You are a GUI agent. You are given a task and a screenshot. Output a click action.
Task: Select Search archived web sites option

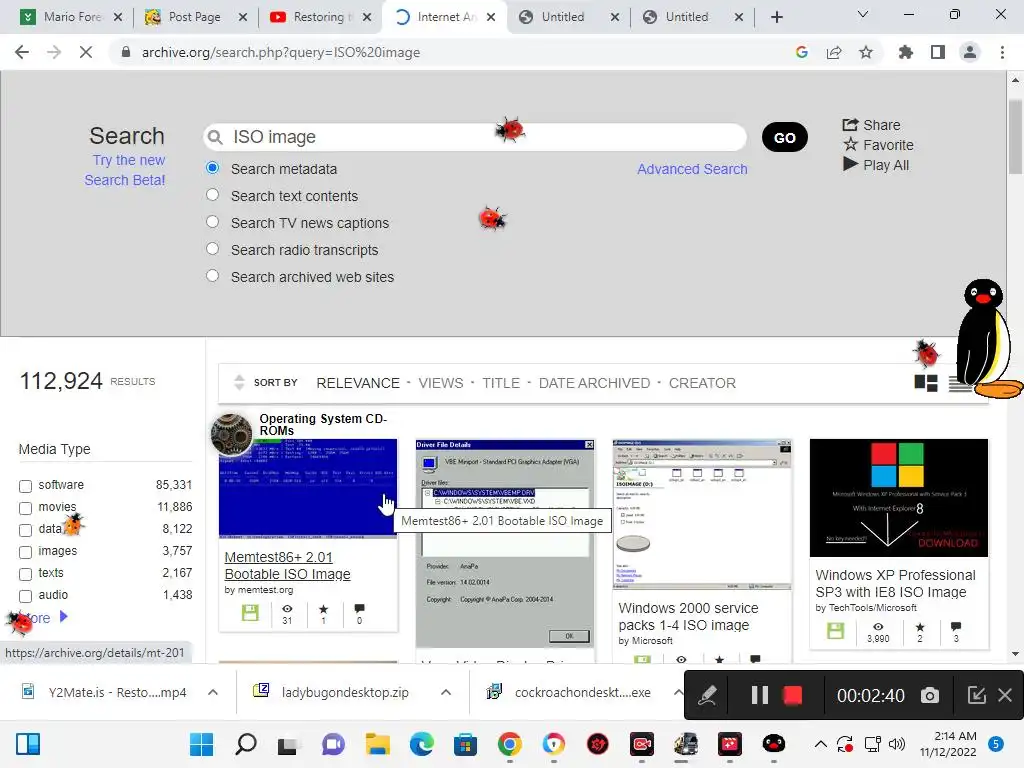212,276
